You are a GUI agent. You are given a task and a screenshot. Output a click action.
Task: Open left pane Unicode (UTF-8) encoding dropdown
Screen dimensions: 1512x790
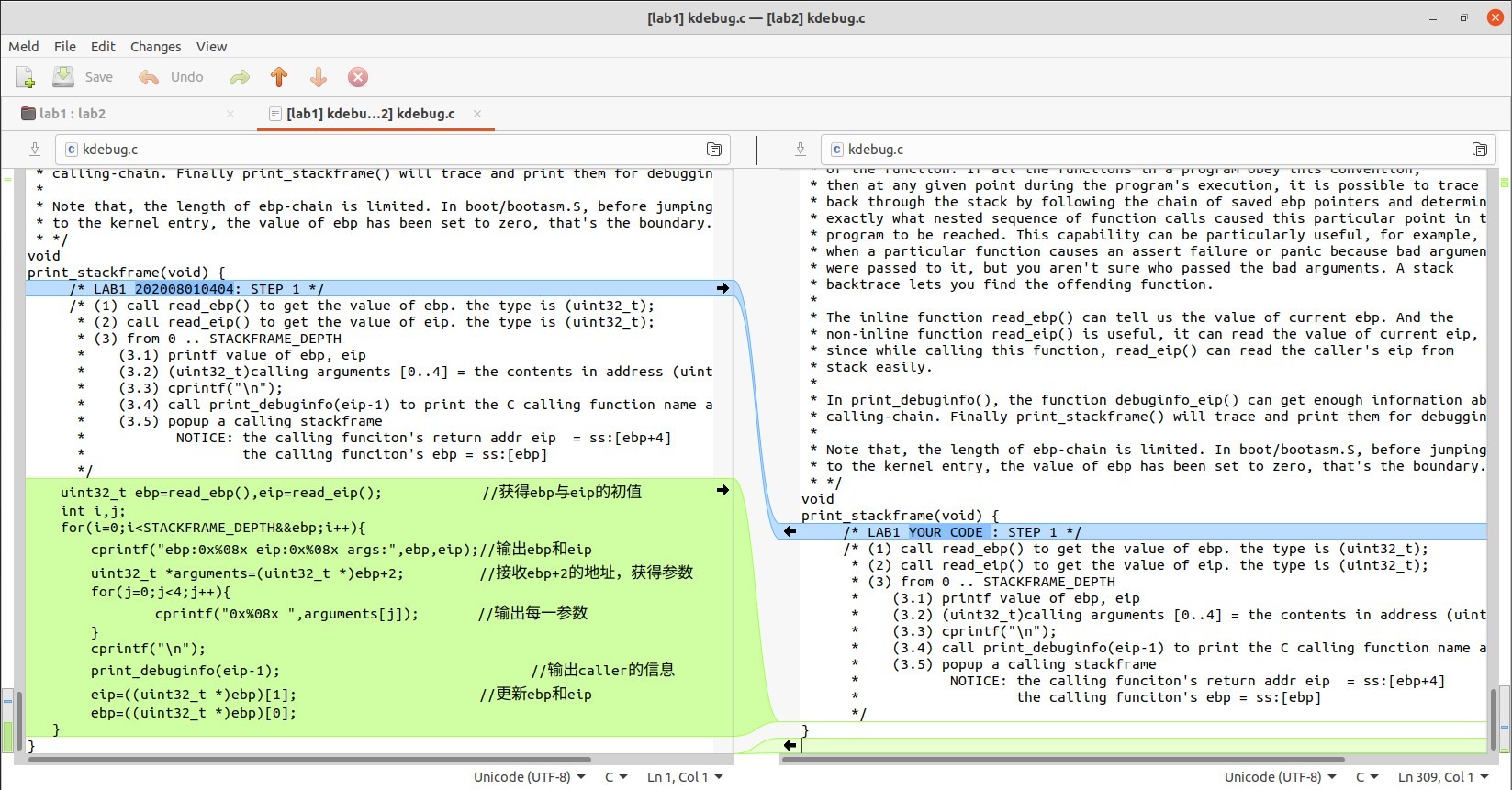coord(529,777)
